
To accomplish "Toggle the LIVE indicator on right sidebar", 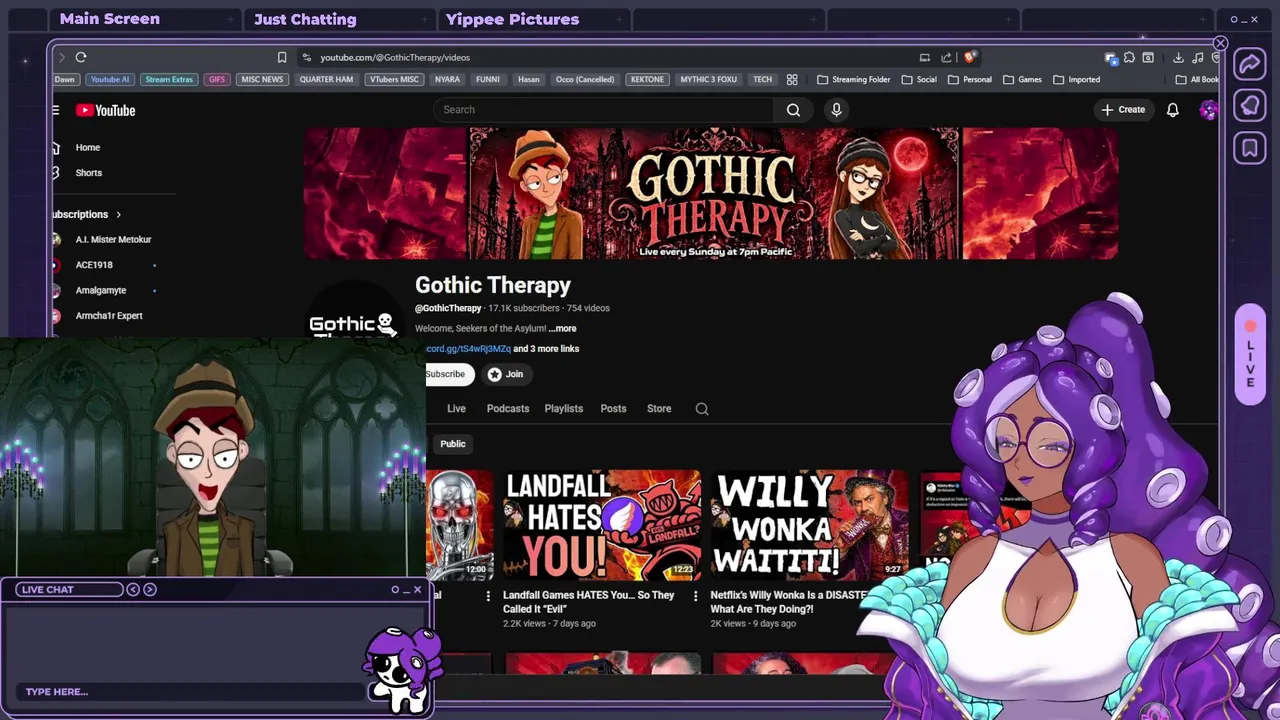I will tap(1250, 355).
